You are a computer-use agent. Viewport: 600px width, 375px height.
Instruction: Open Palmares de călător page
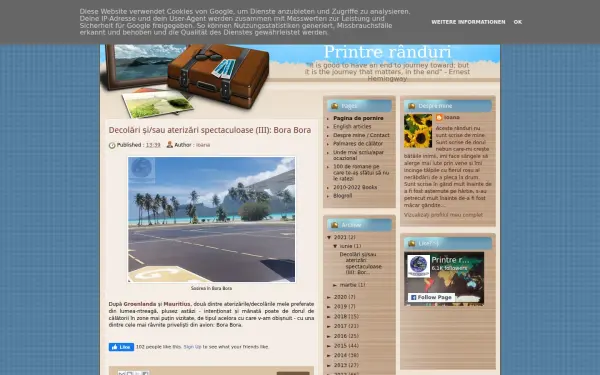tap(358, 144)
